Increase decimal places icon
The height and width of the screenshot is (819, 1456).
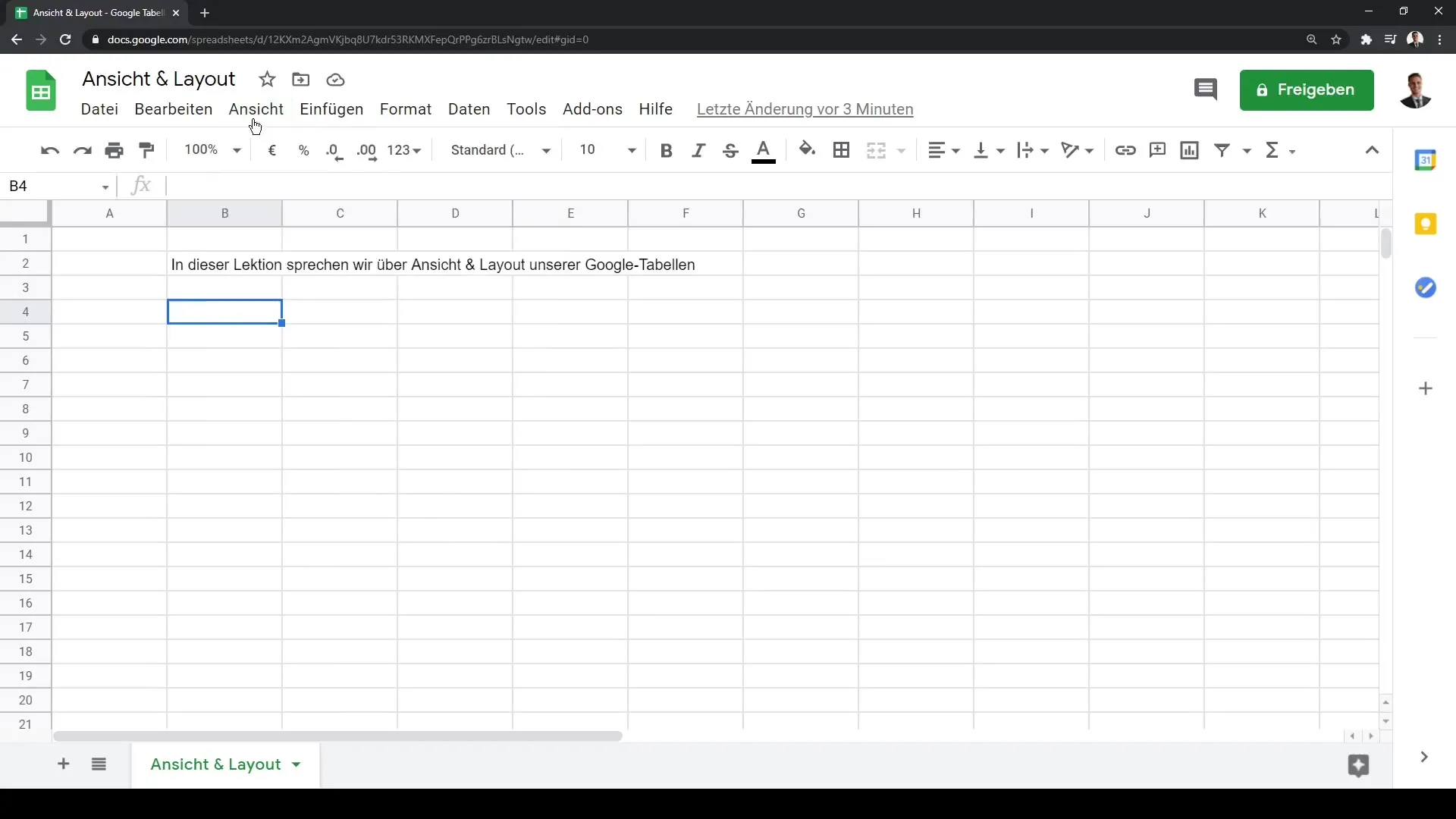367,151
